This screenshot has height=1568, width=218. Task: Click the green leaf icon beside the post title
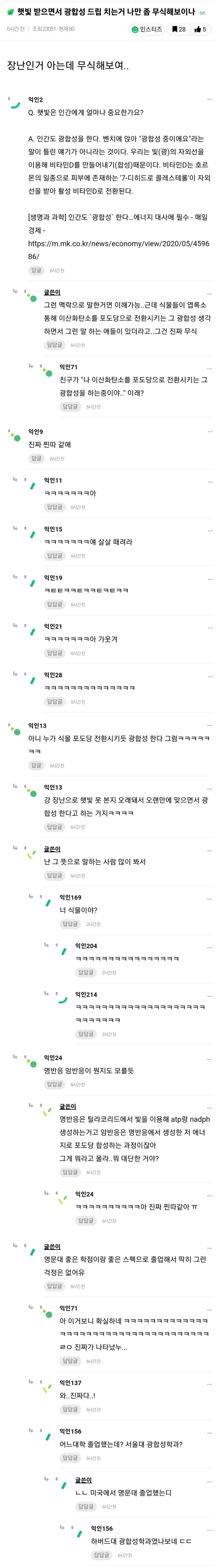[x=10, y=12]
